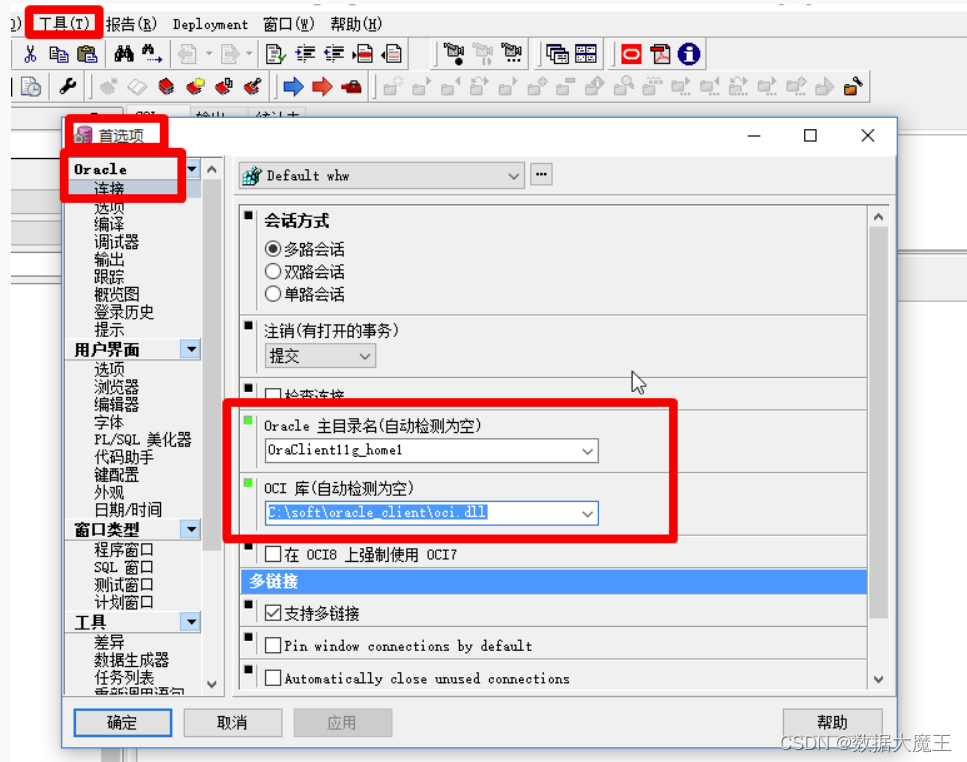967x762 pixels.
Task: Click the document checkmark toolbar icon
Action: (275, 55)
